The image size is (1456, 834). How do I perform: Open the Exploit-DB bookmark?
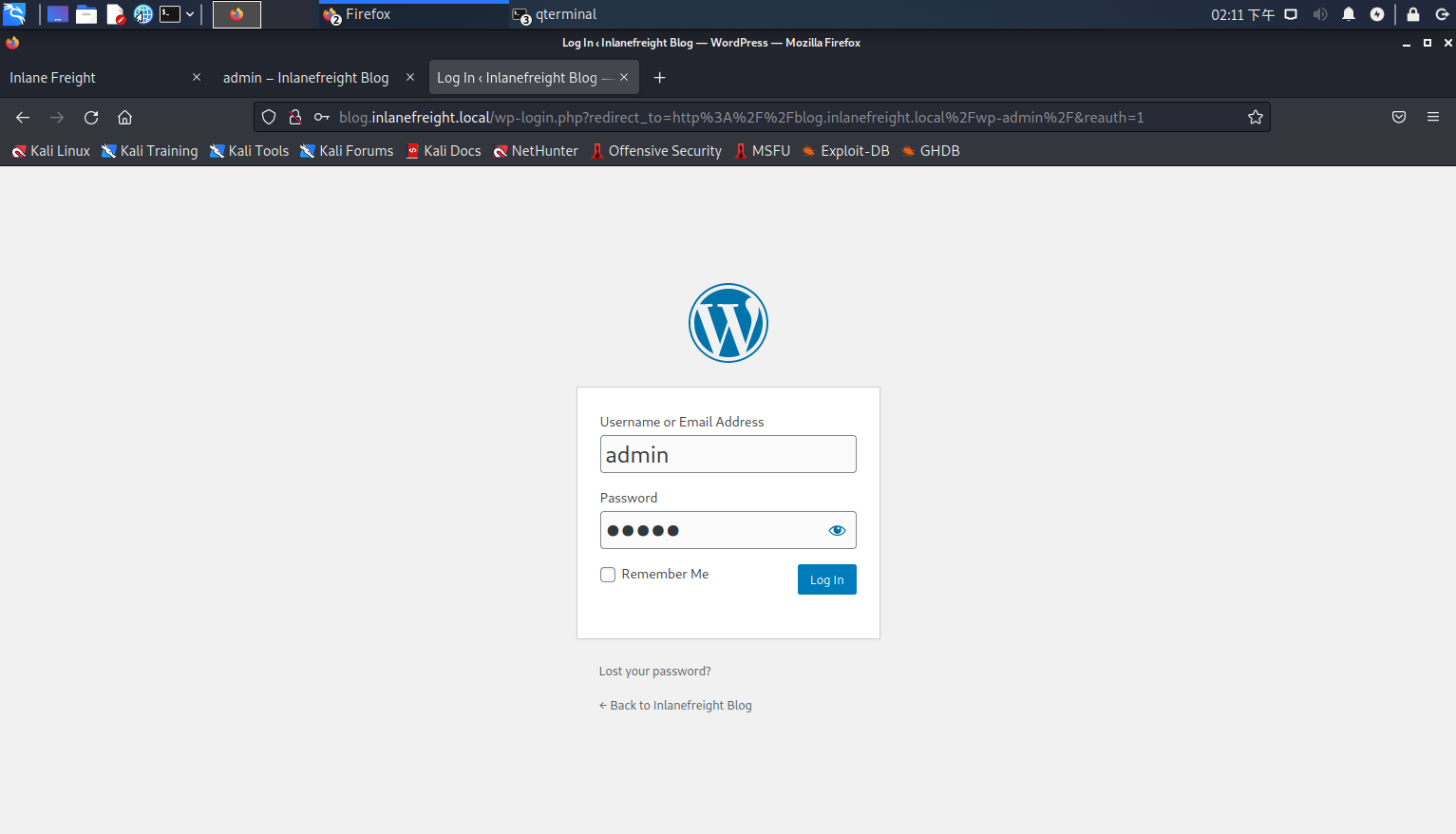click(845, 151)
